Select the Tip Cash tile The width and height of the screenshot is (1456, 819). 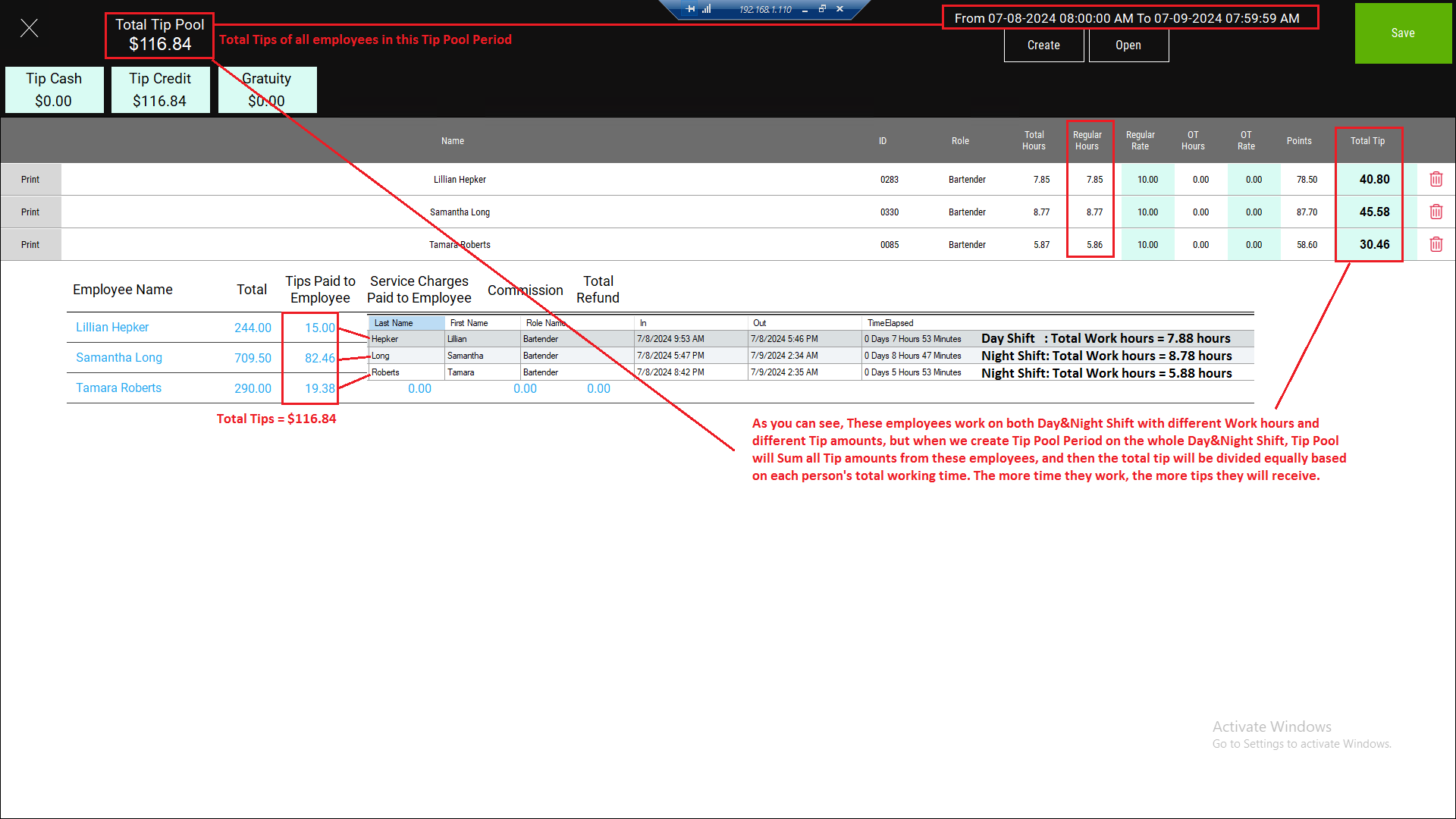pos(54,90)
